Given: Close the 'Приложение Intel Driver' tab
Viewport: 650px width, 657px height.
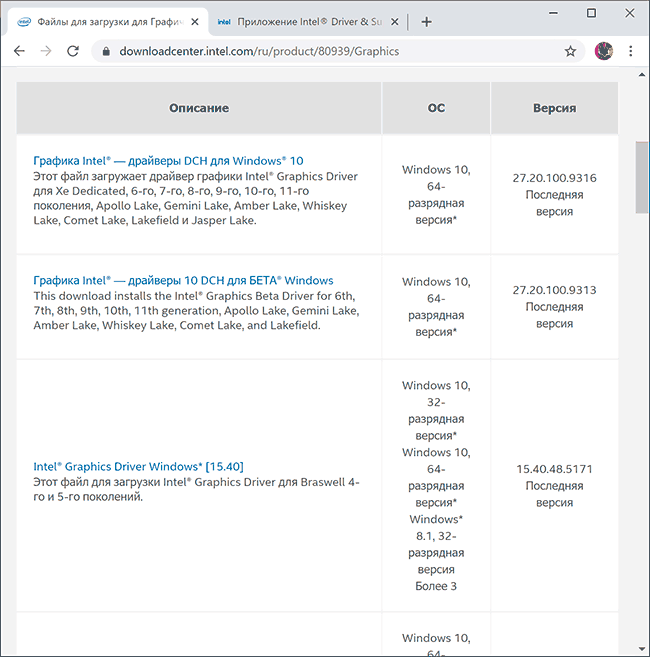Looking at the screenshot, I should click(395, 22).
